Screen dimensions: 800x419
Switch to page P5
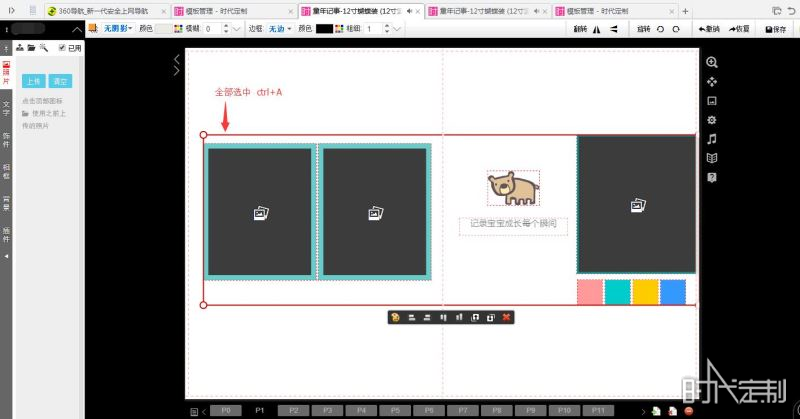(395, 410)
